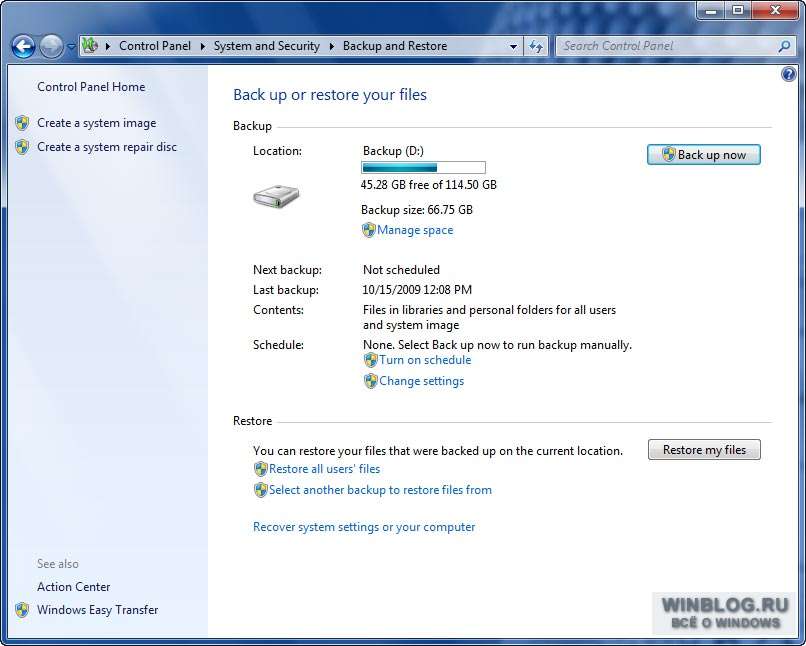Click the "Not scheduled" next backup value
806x646 pixels.
pyautogui.click(x=401, y=270)
